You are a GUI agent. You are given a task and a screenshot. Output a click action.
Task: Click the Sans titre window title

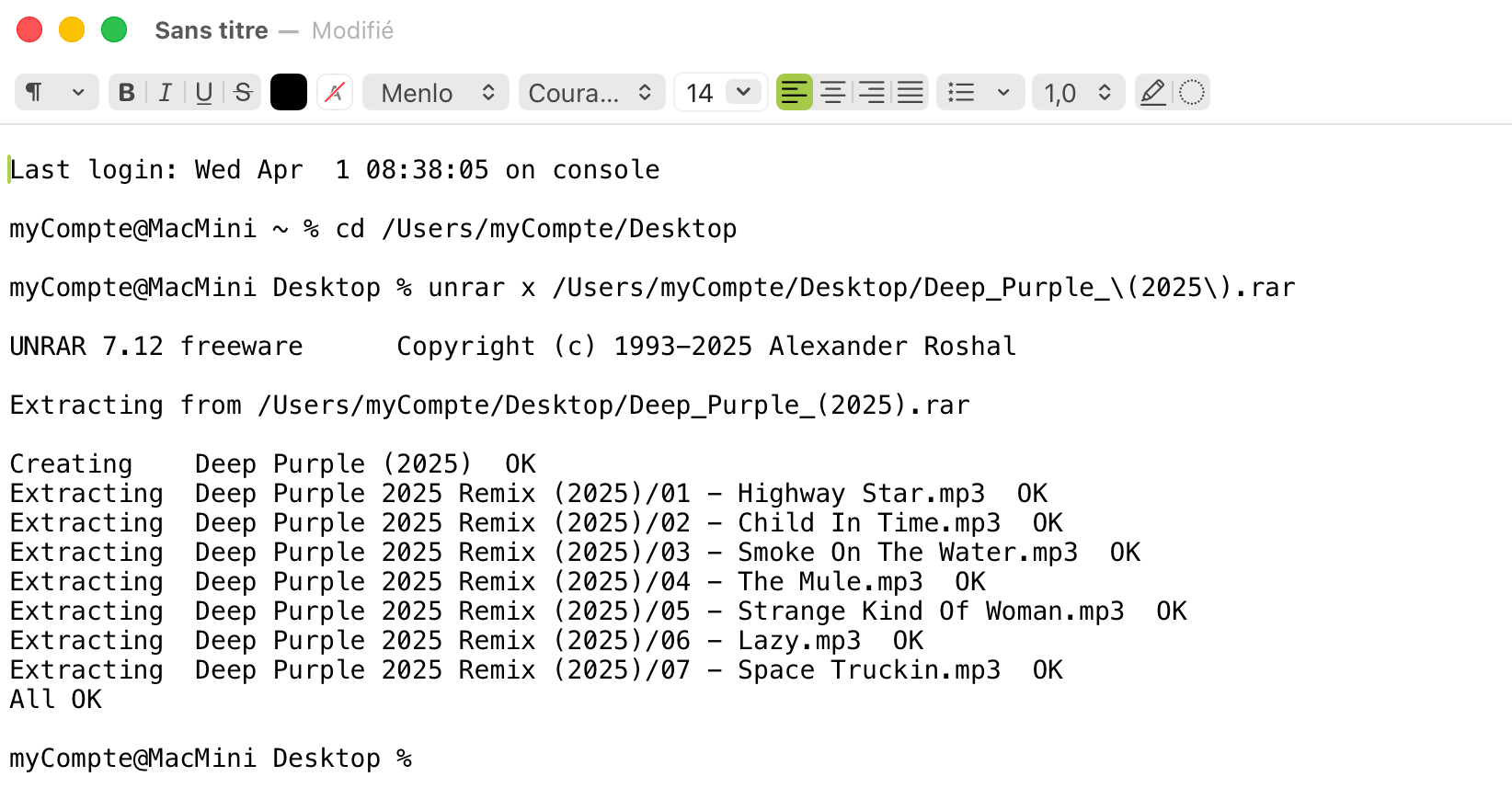click(x=212, y=30)
